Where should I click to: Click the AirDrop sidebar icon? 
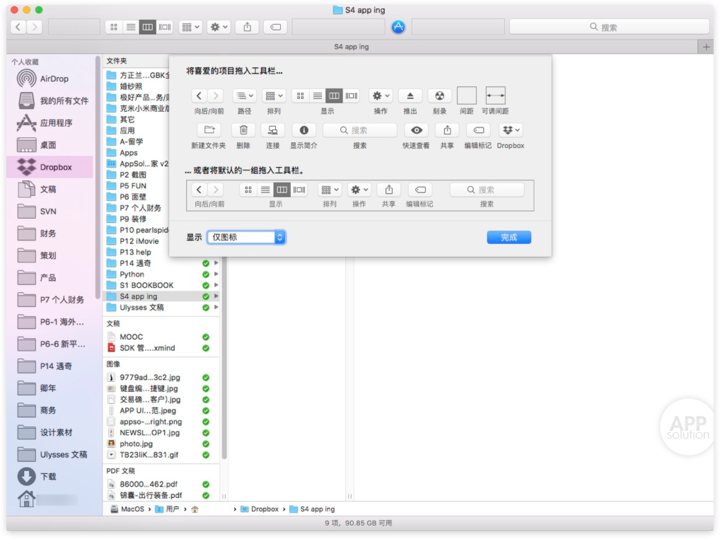tap(27, 79)
